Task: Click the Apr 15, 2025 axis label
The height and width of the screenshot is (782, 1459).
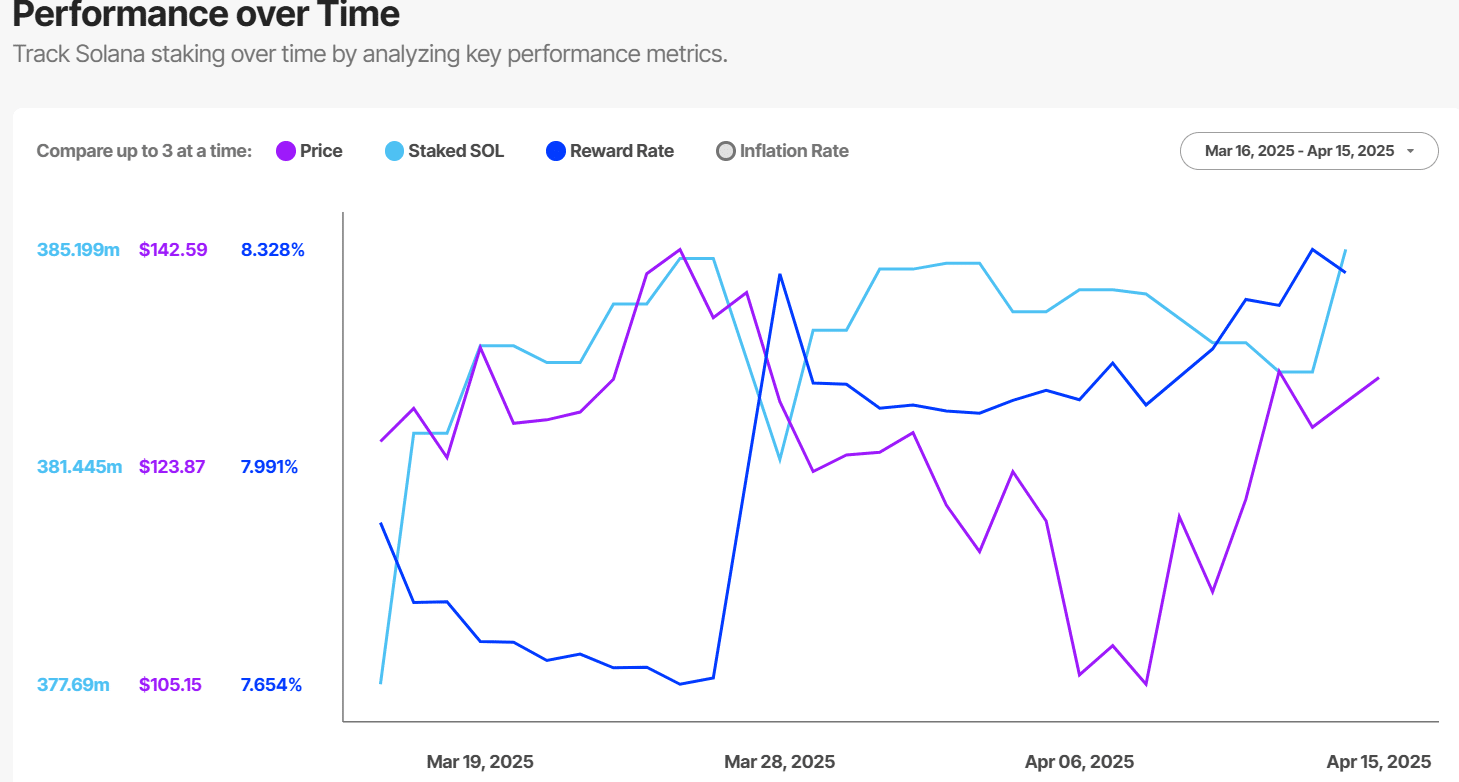Action: pyautogui.click(x=1379, y=762)
